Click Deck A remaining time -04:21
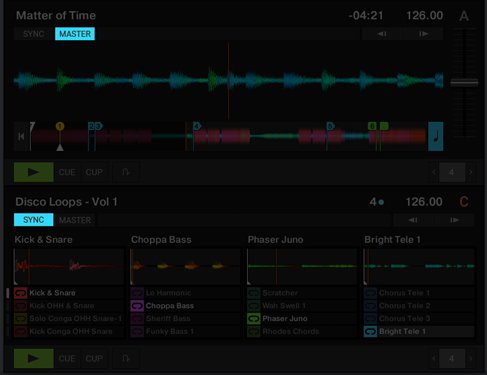The image size is (487, 375). tap(366, 15)
